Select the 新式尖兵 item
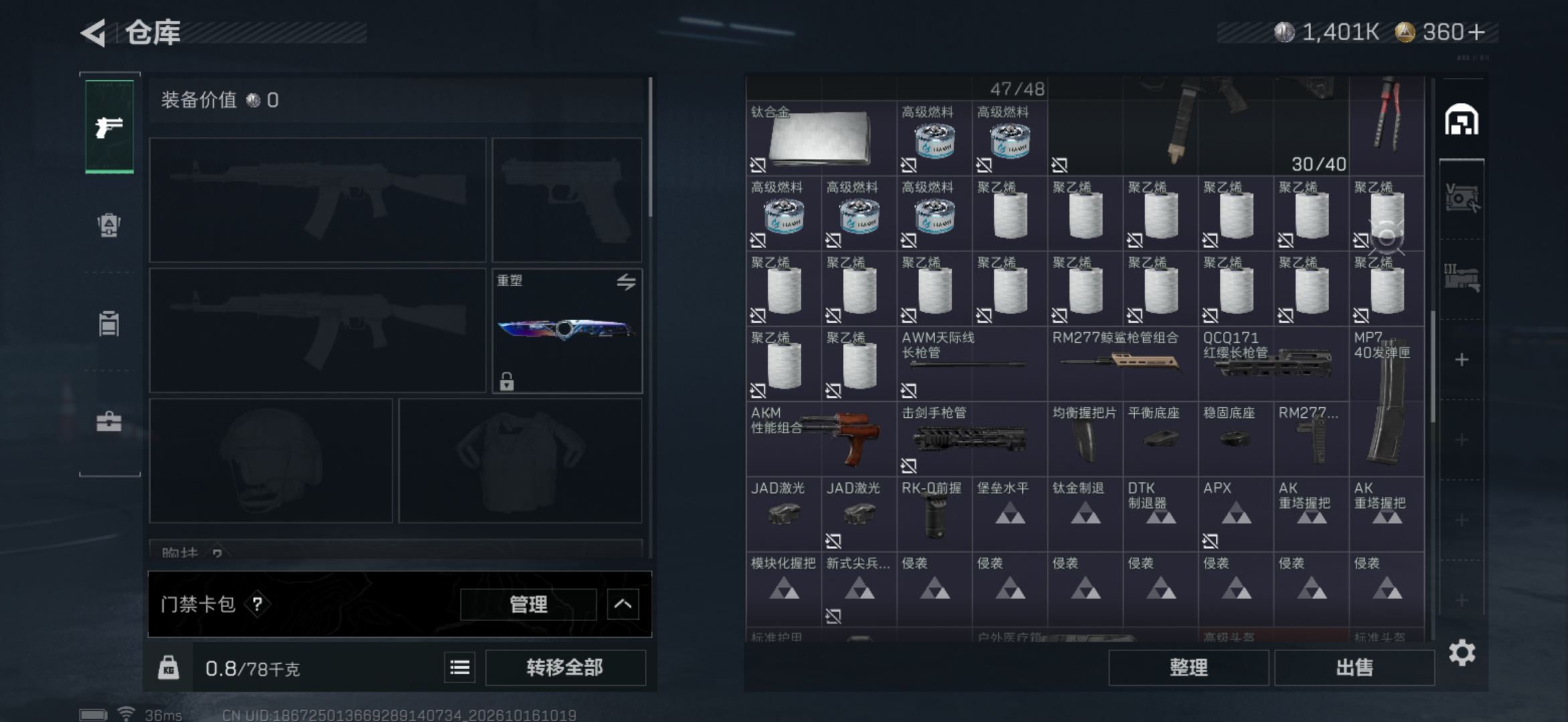This screenshot has height=722, width=1568. click(859, 589)
